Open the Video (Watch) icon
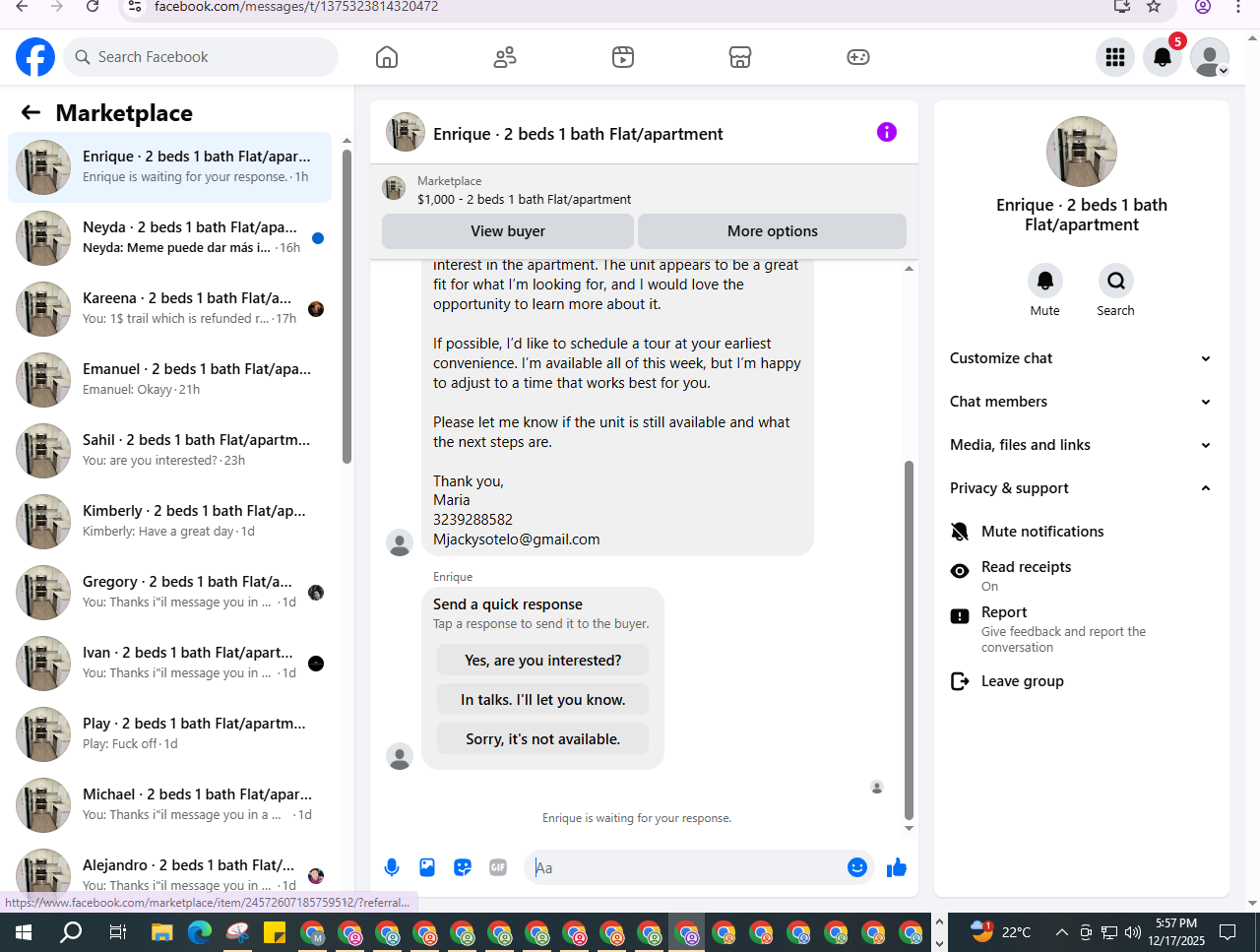 [623, 57]
